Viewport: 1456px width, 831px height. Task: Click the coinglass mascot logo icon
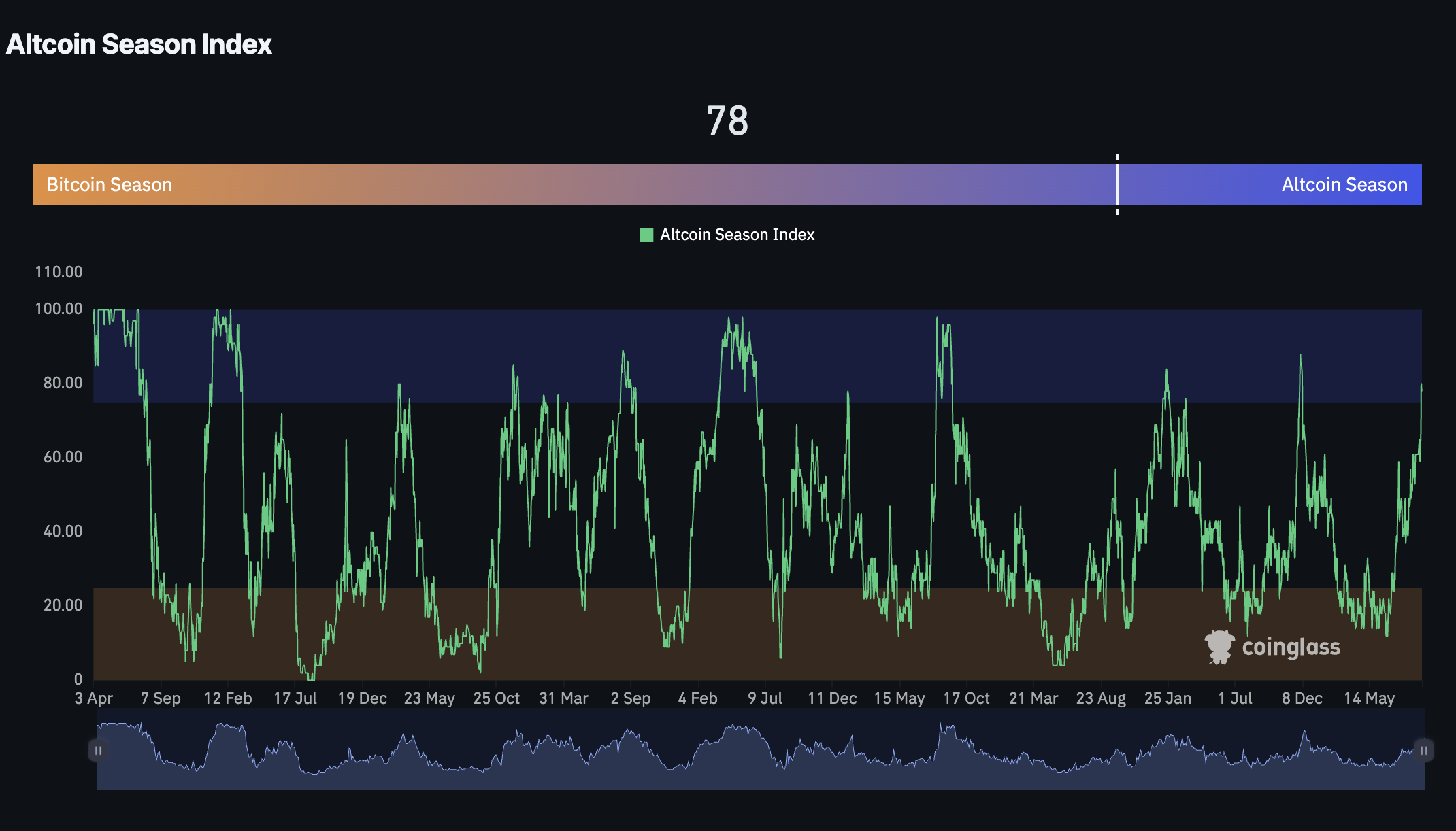(x=1219, y=647)
